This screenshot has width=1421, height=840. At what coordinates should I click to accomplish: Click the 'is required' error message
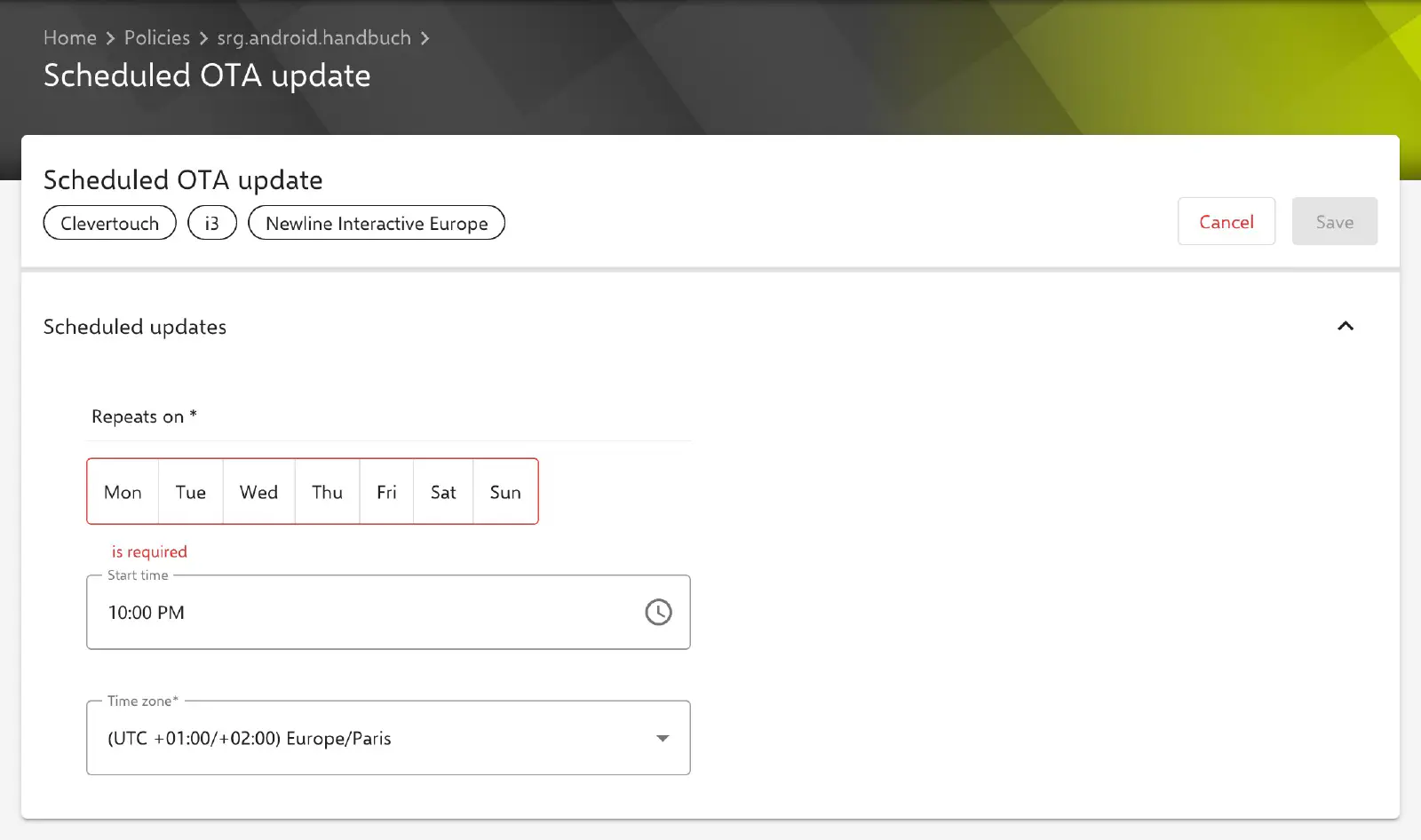[x=149, y=551]
